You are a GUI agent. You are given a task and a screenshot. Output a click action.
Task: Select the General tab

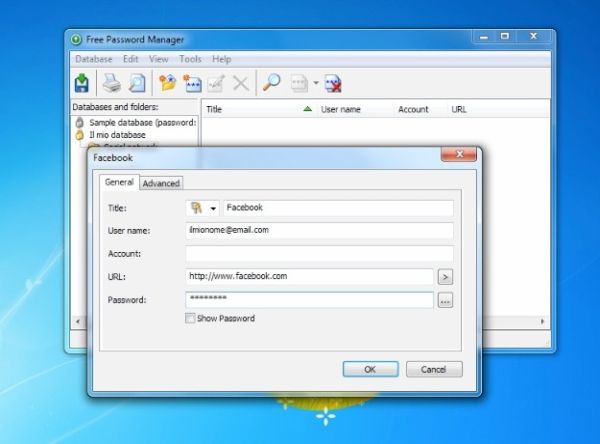119,182
